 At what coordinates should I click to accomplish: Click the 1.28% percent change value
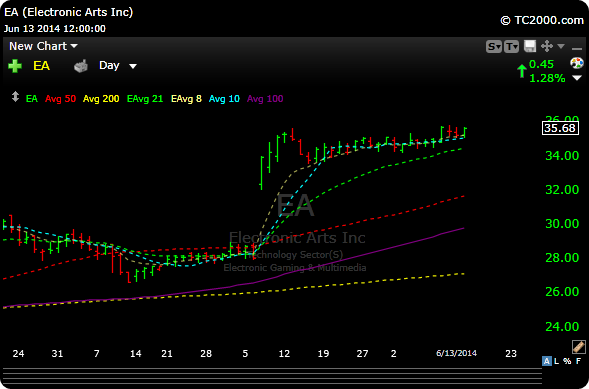pos(547,78)
